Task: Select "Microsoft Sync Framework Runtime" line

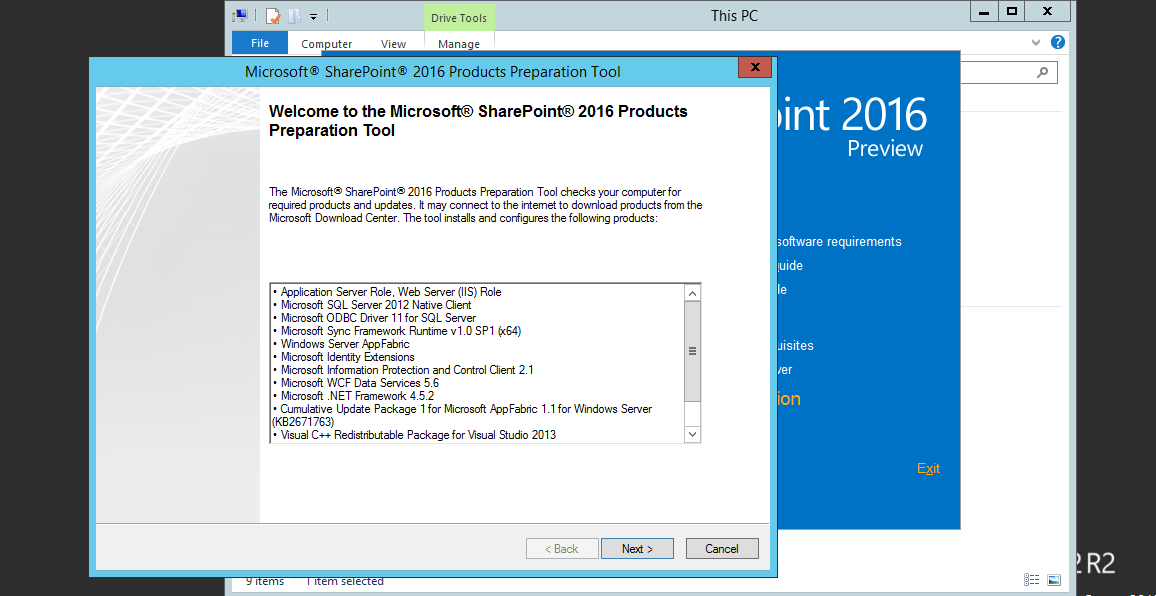Action: point(397,330)
